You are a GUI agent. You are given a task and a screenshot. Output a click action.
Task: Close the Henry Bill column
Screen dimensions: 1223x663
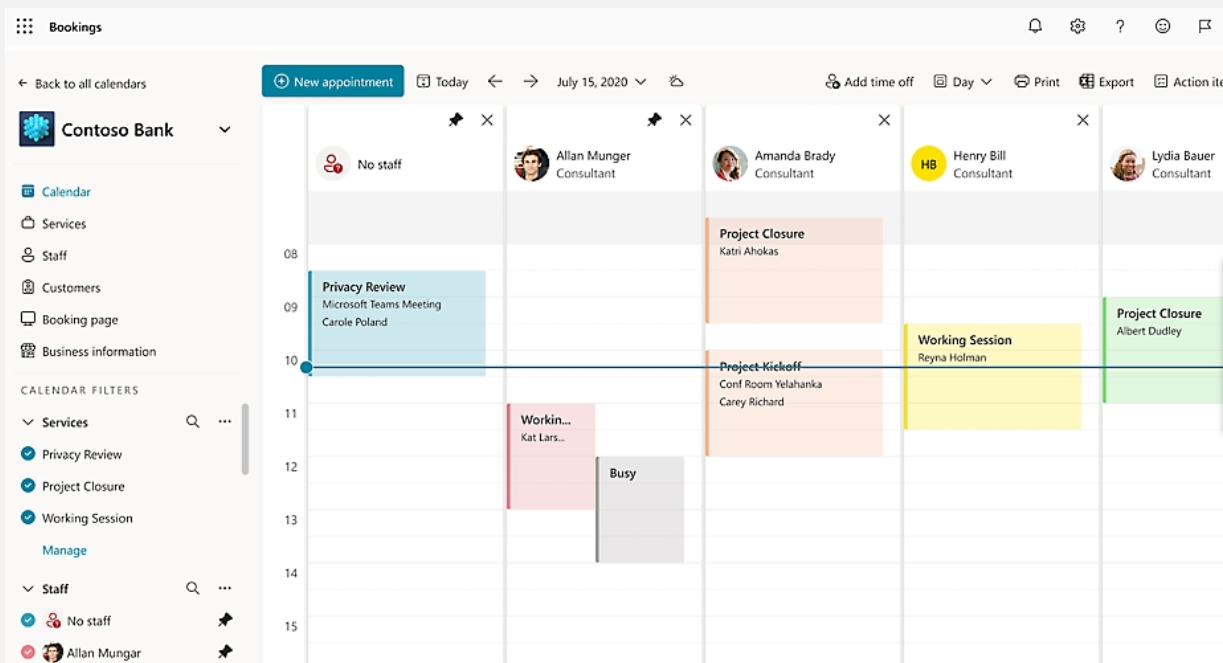pyautogui.click(x=1083, y=120)
